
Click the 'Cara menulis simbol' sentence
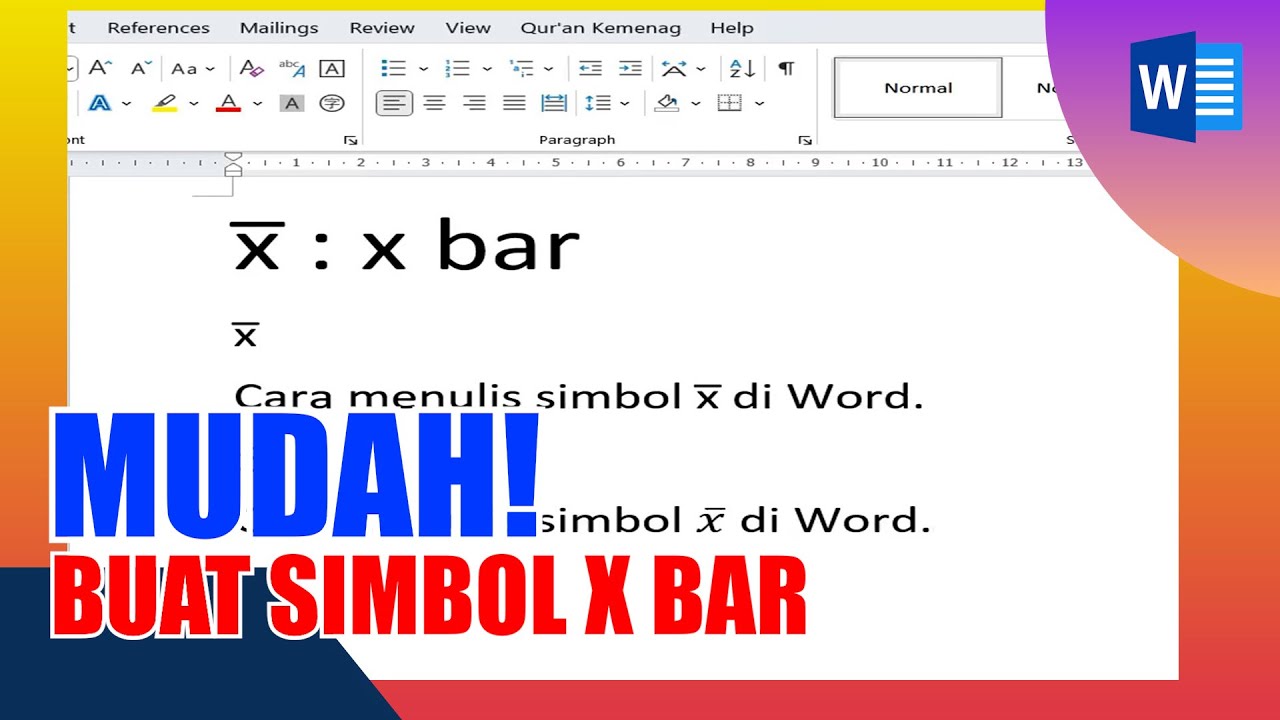(578, 397)
